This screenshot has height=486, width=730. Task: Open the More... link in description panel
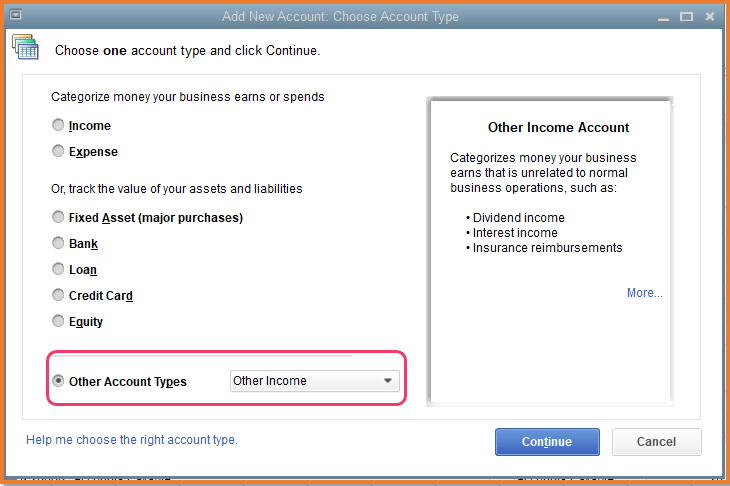[644, 293]
